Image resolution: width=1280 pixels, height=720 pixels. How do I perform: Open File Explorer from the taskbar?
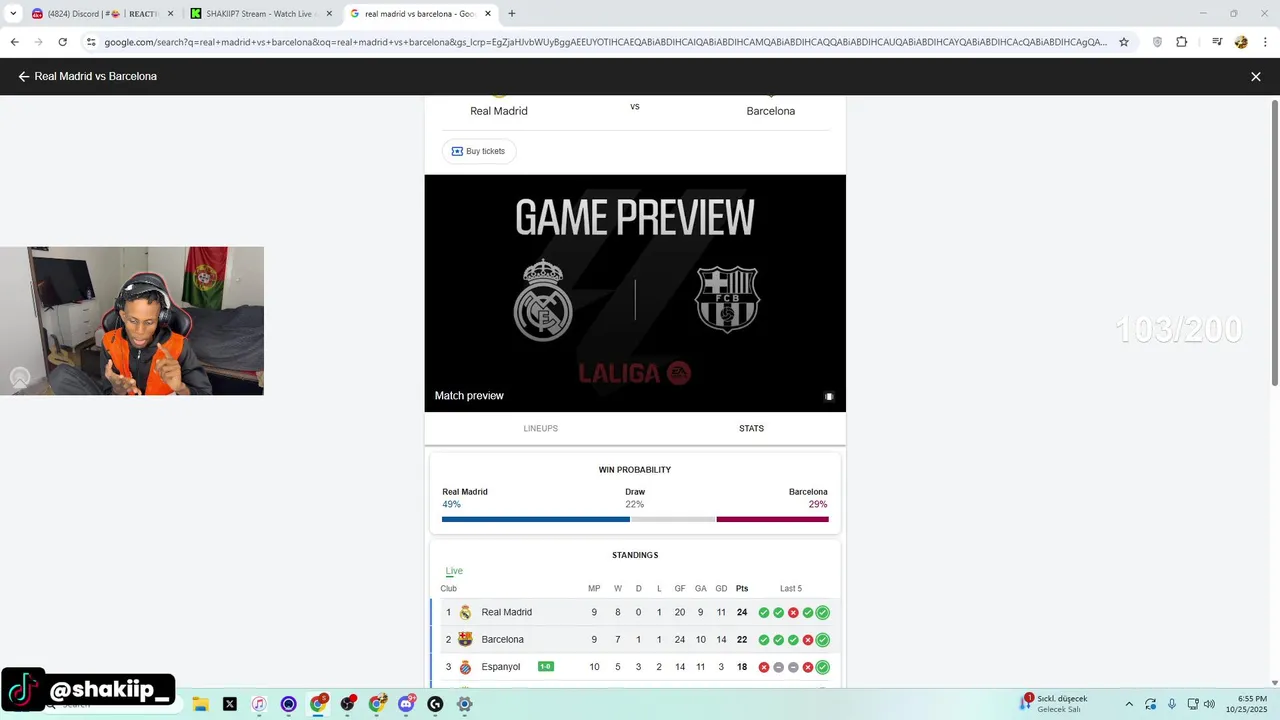pyautogui.click(x=200, y=704)
